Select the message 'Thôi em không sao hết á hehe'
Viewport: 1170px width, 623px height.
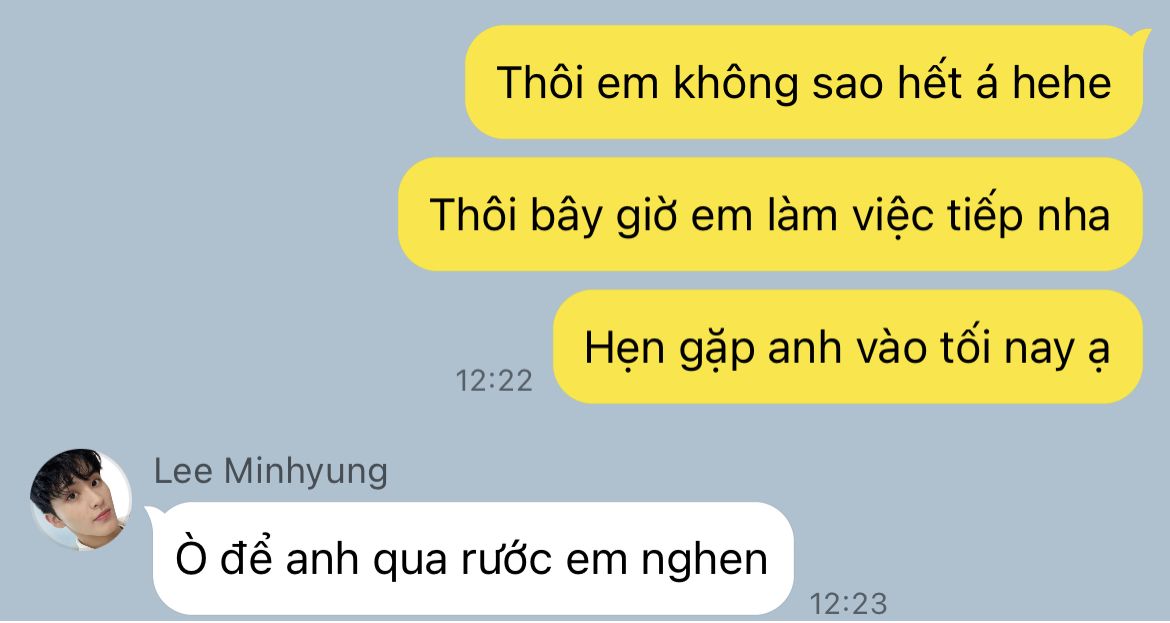804,82
